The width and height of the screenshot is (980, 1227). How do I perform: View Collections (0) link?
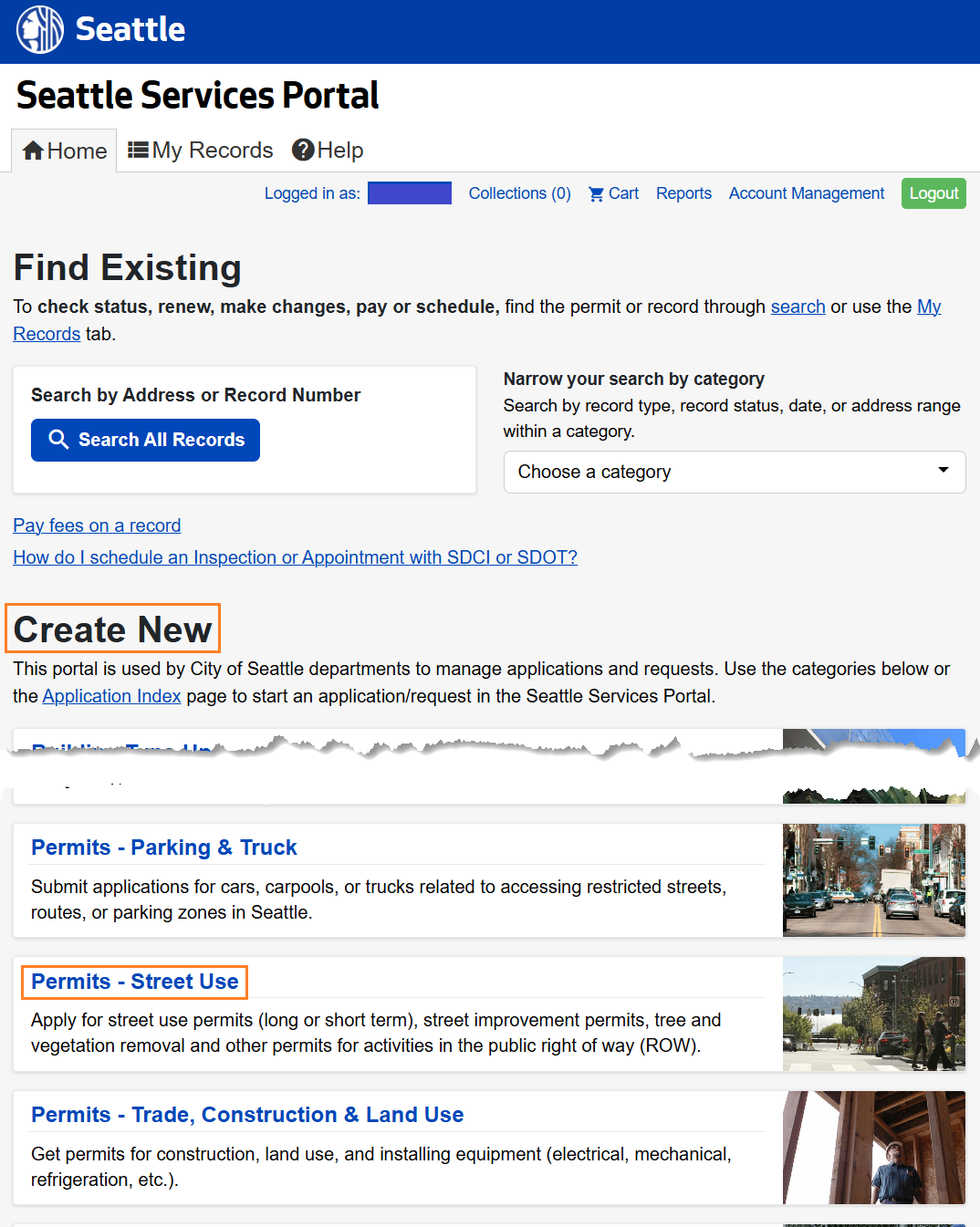coord(519,193)
